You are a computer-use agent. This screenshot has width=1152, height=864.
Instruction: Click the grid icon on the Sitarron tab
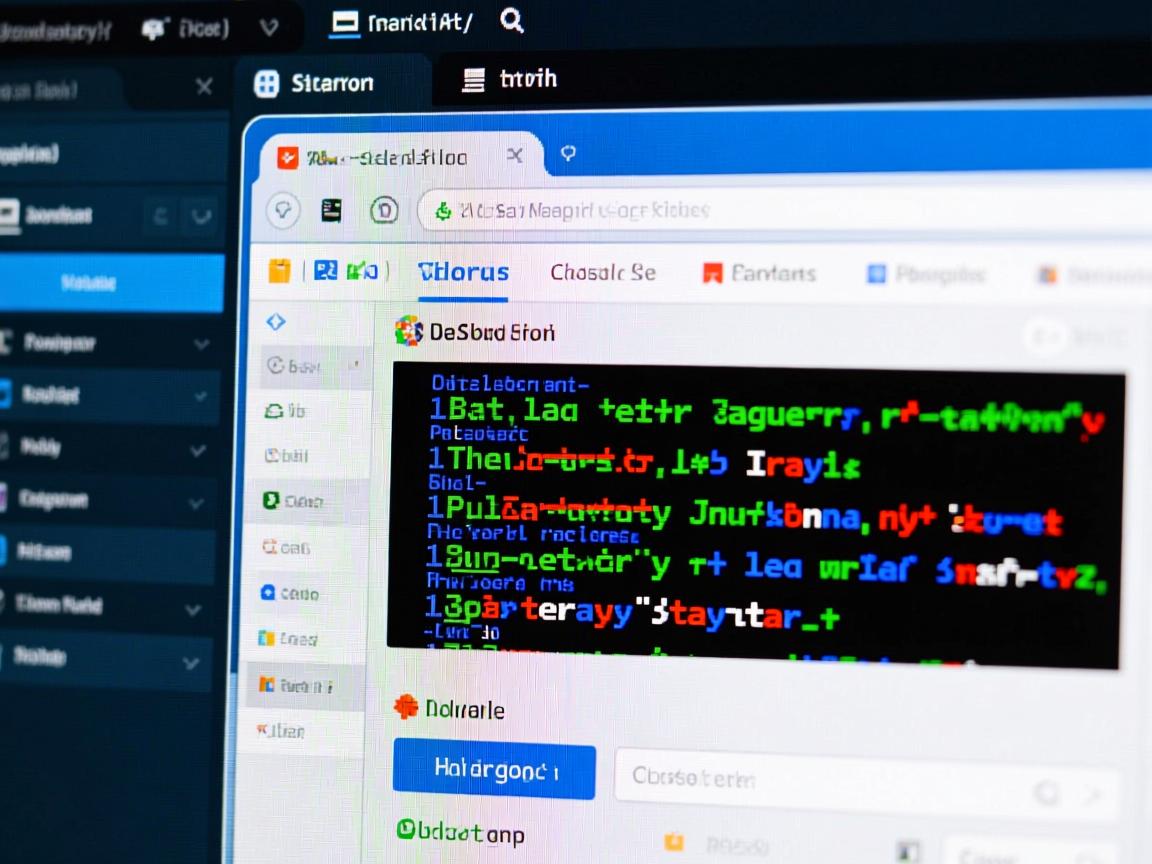pyautogui.click(x=267, y=83)
